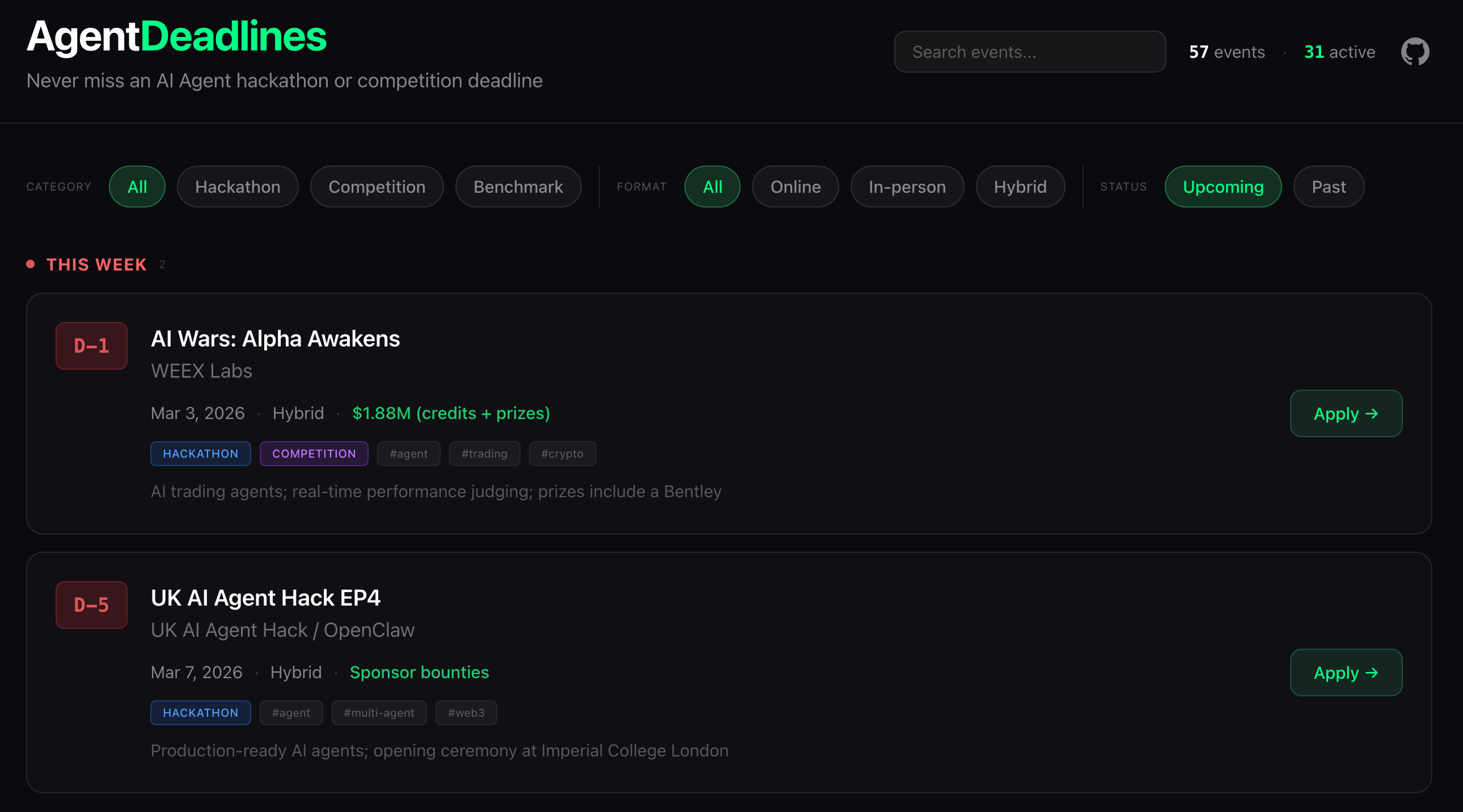Open AI Wars: Alpha Awakens title
The width and height of the screenshot is (1463, 812).
(x=276, y=339)
